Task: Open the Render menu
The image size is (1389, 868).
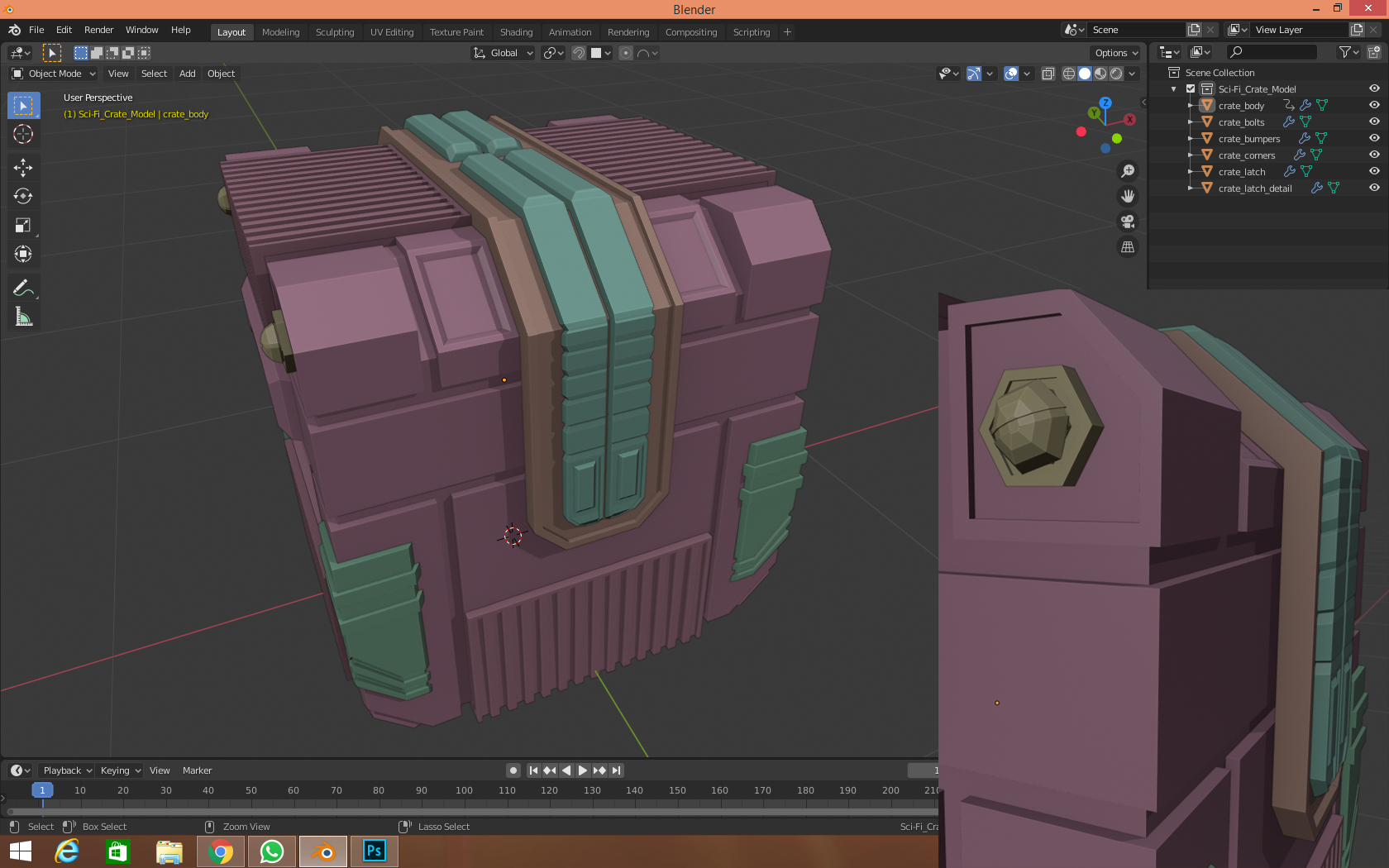Action: 98,30
